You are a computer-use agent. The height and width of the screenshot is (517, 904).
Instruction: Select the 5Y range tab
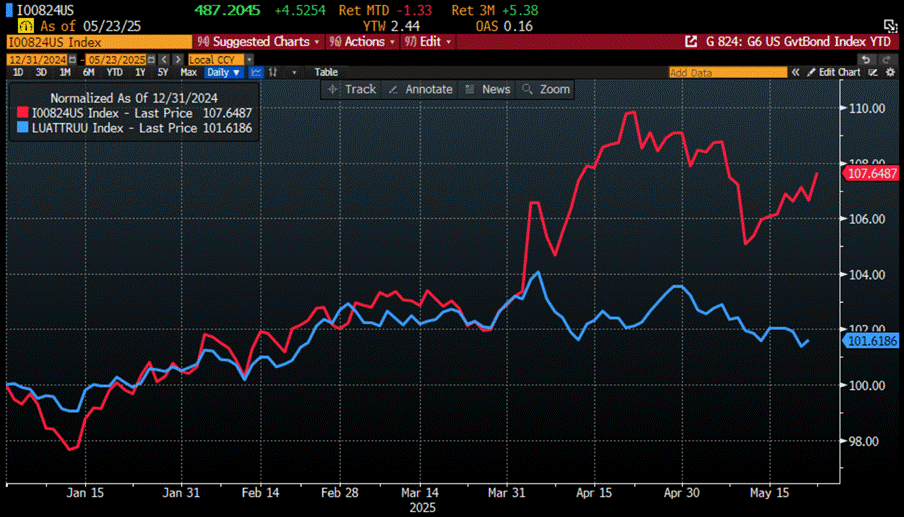pyautogui.click(x=163, y=72)
